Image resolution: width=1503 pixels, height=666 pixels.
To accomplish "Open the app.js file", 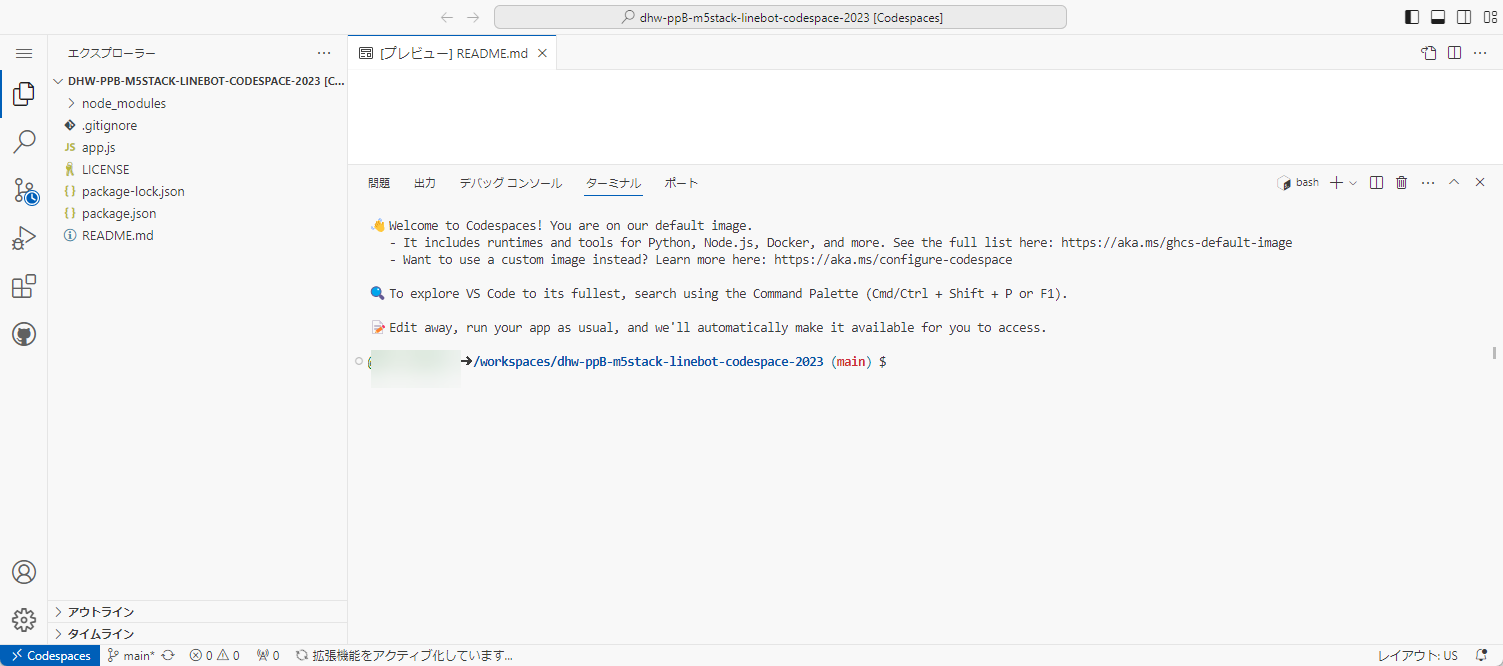I will click(198, 147).
